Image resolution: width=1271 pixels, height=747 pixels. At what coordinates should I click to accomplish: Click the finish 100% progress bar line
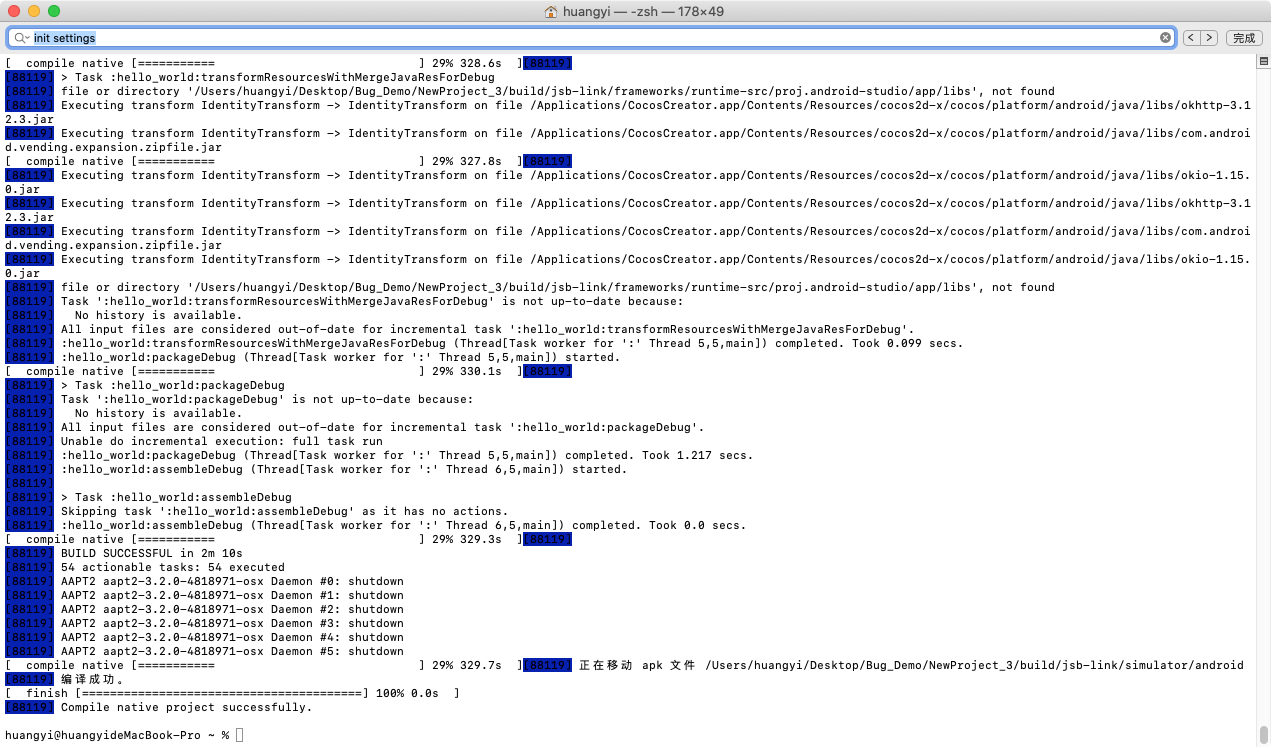232,693
